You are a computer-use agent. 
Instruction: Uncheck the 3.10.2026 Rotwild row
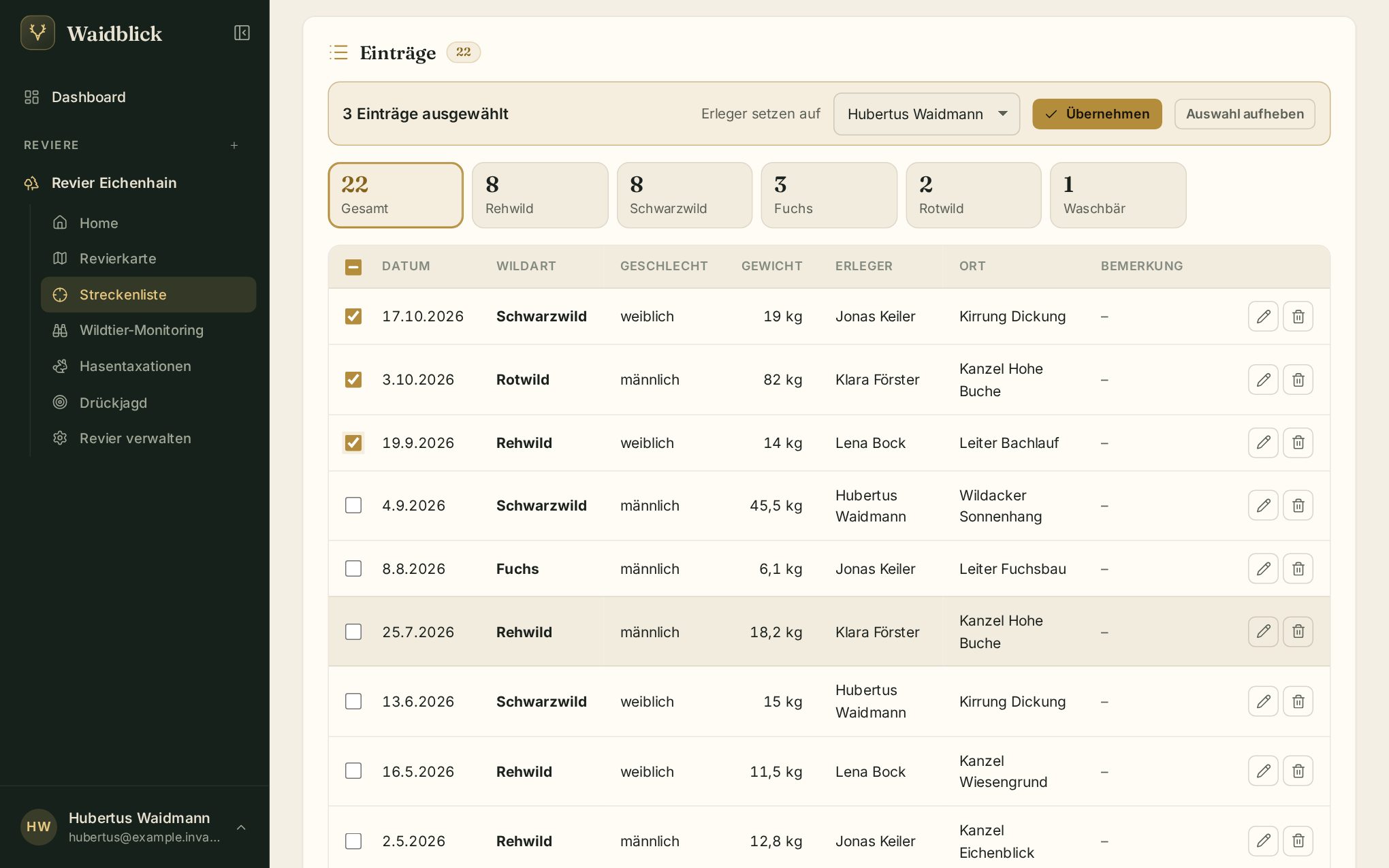[353, 379]
